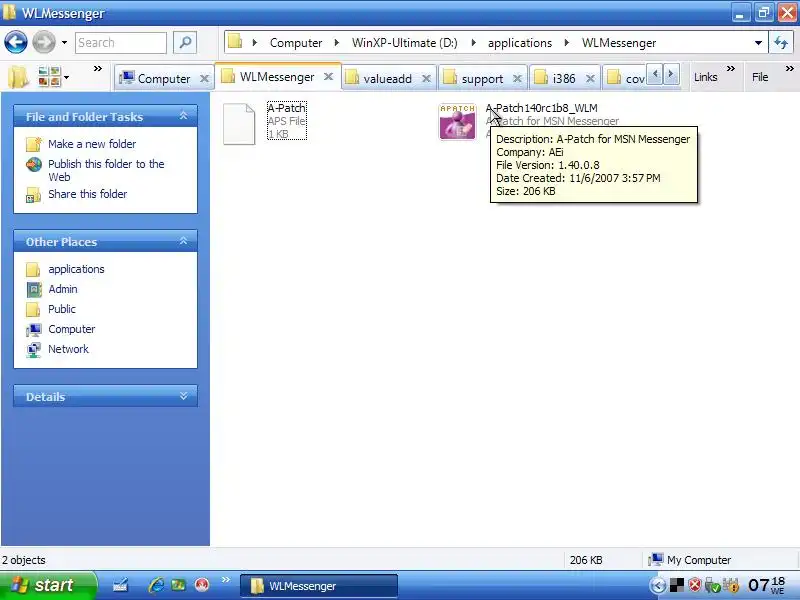Click the address bar Refresh button
This screenshot has width=800, height=600.
coord(781,43)
